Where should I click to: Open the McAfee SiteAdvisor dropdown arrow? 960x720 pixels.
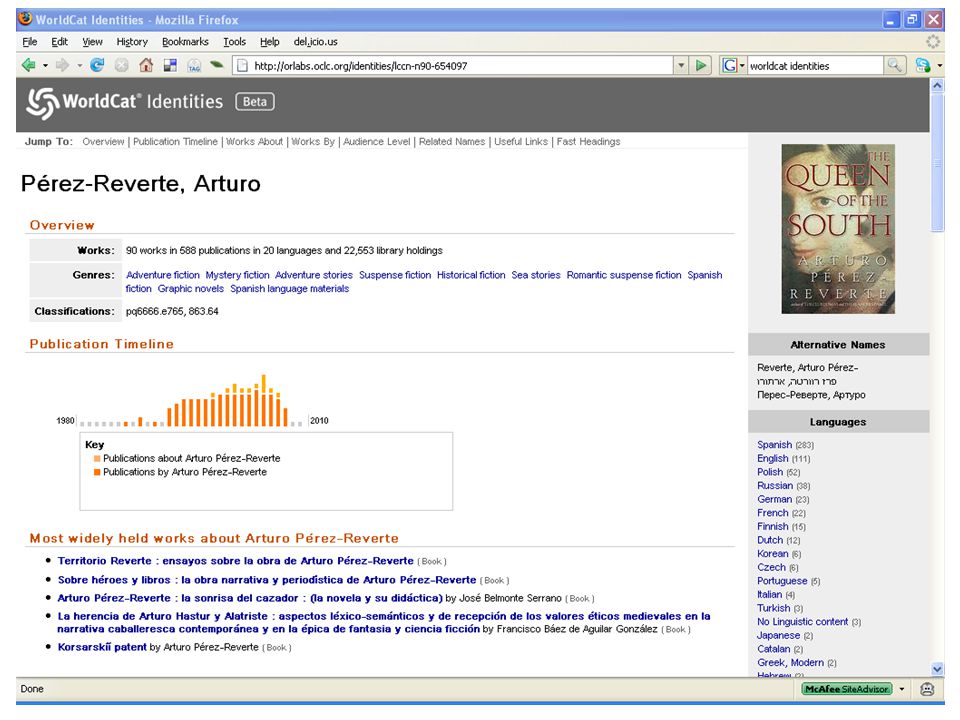[902, 689]
